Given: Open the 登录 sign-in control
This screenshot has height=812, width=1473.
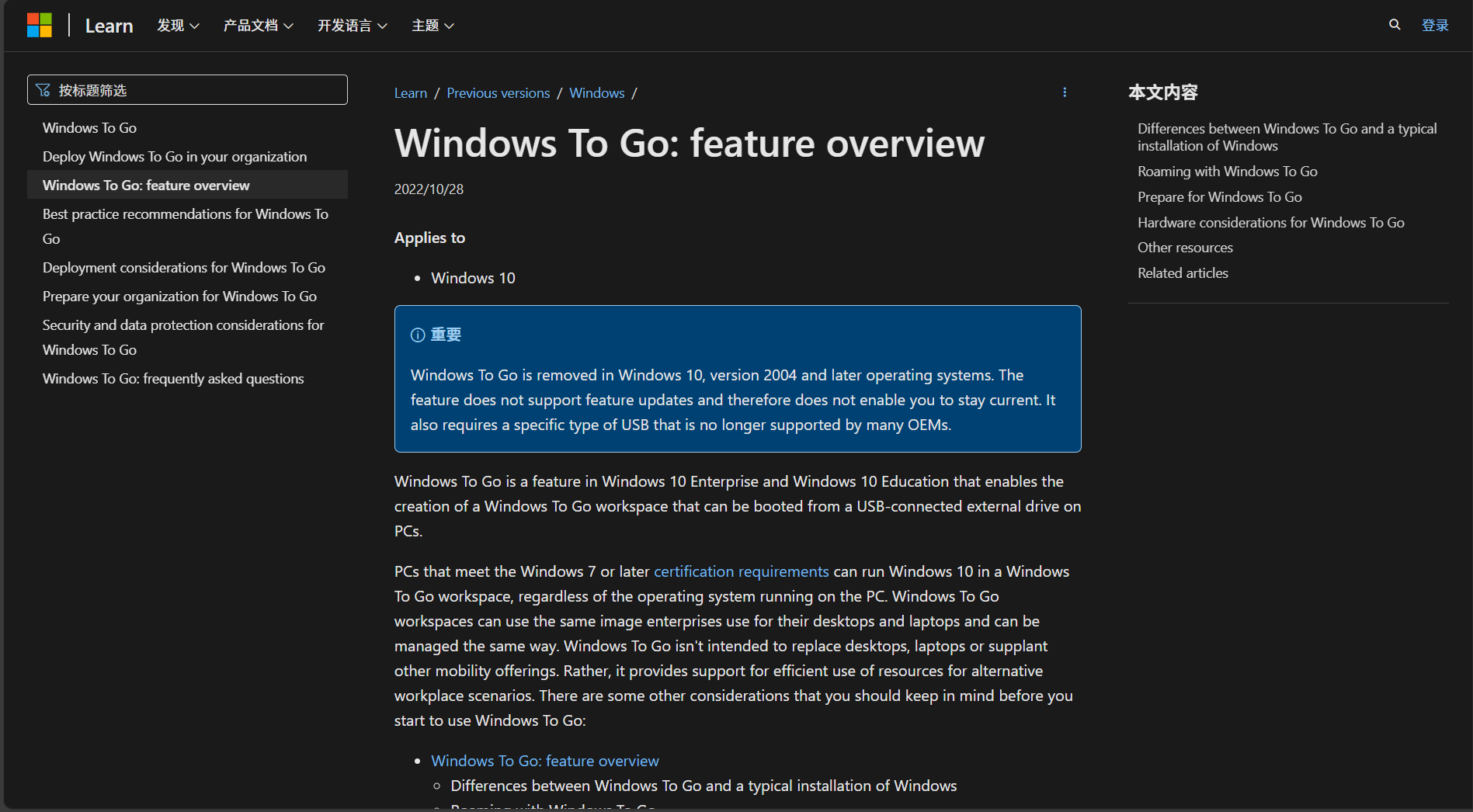Looking at the screenshot, I should pyautogui.click(x=1435, y=24).
